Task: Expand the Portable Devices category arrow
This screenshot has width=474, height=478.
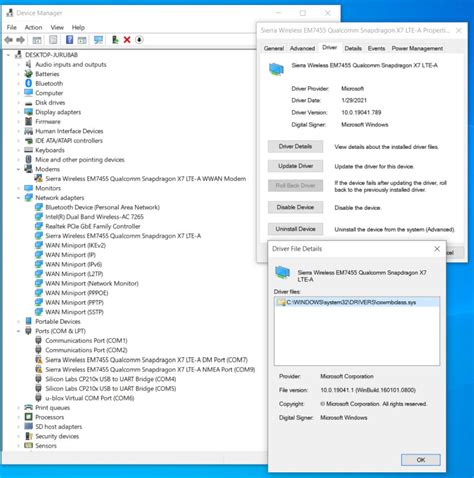Action: [19, 321]
